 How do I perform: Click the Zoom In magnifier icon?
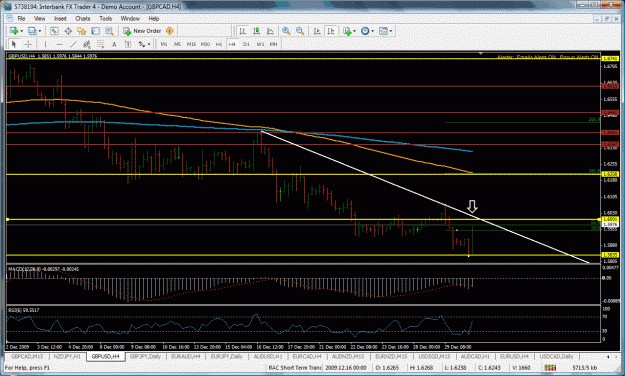tap(286, 31)
